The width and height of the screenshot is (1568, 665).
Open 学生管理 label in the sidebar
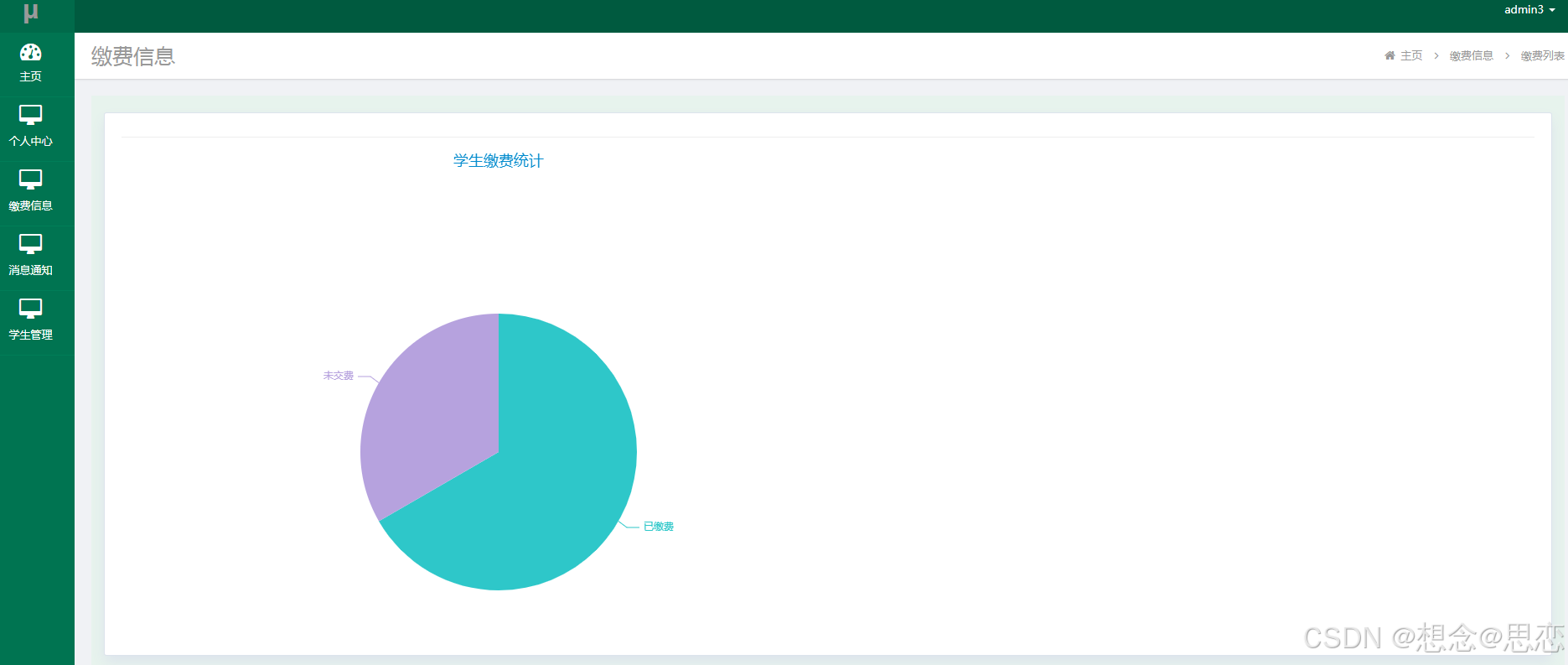click(x=30, y=335)
